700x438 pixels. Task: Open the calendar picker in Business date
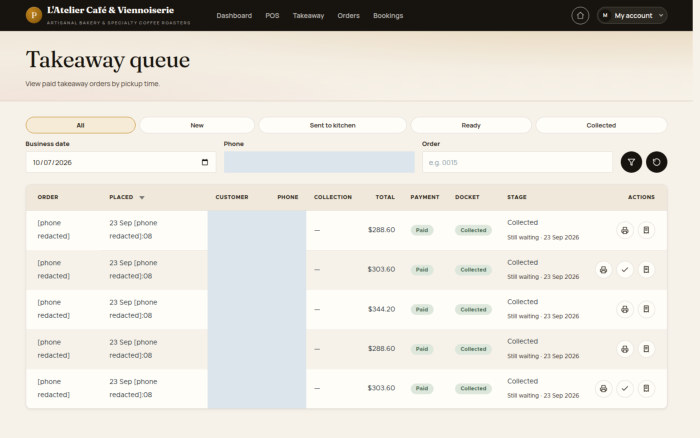point(205,162)
